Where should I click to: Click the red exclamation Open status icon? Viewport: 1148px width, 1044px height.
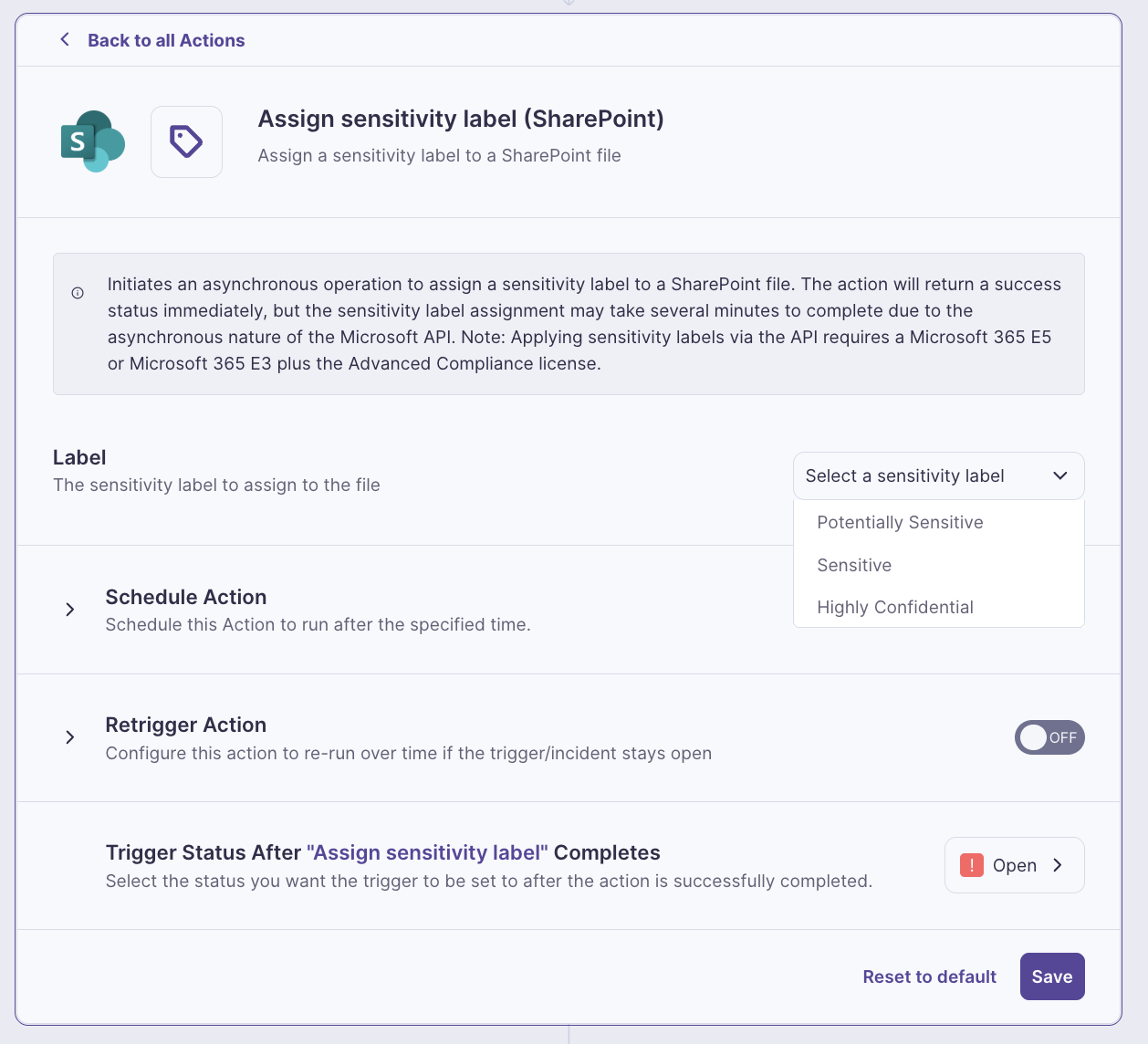972,865
